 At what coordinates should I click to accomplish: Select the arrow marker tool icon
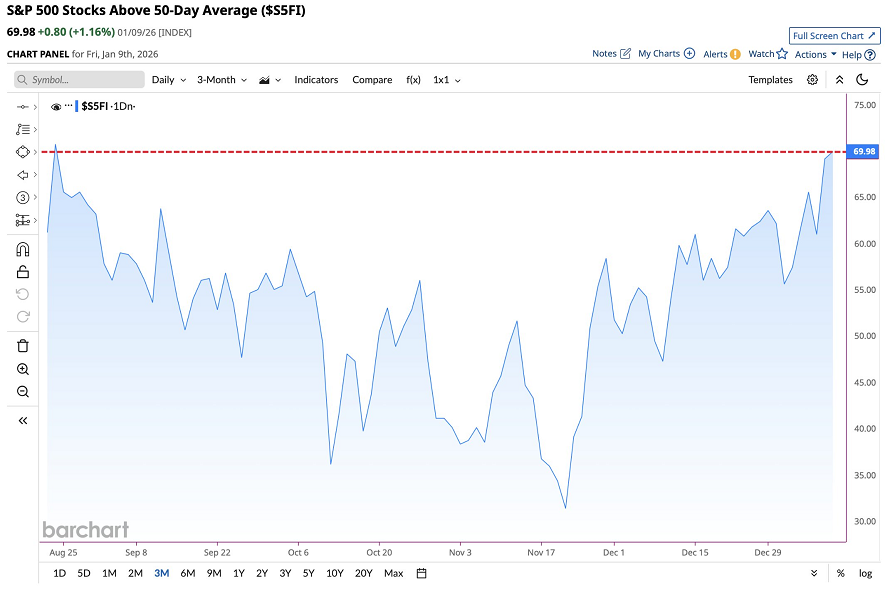pos(23,175)
